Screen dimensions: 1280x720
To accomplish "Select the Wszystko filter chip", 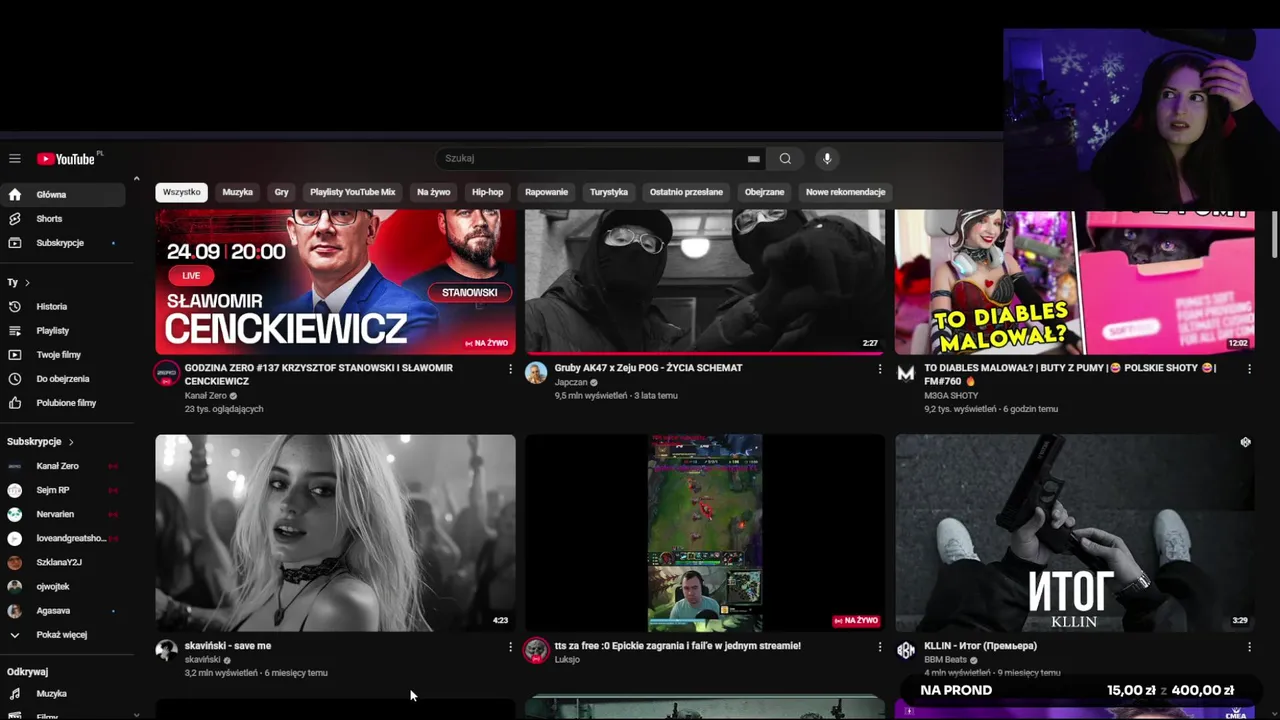I will [x=182, y=192].
